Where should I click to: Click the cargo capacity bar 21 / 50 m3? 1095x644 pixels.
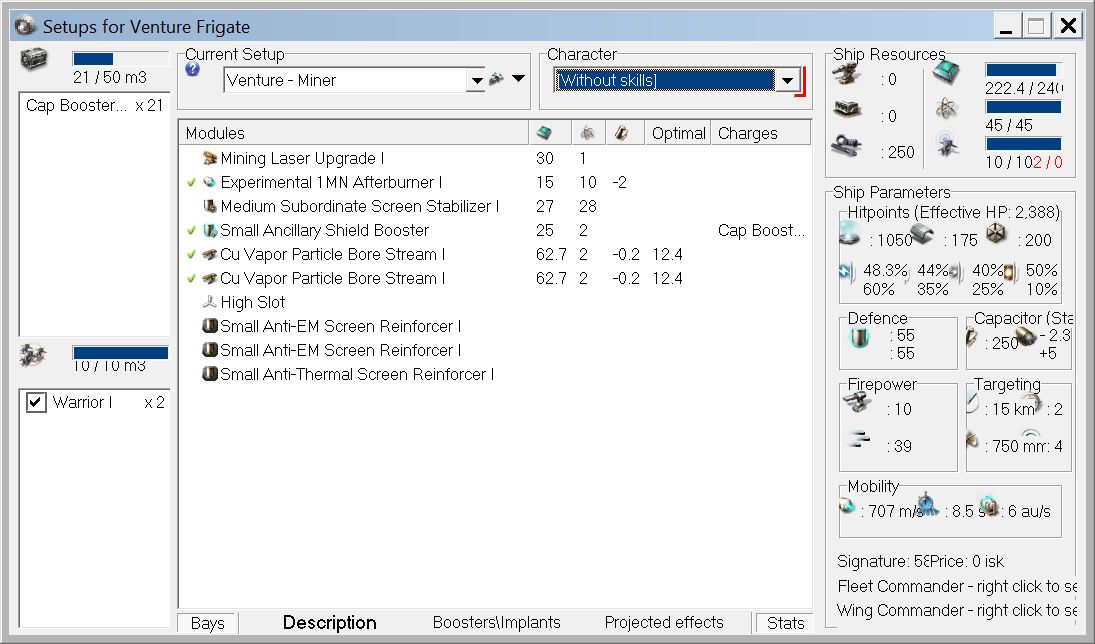pyautogui.click(x=120, y=59)
